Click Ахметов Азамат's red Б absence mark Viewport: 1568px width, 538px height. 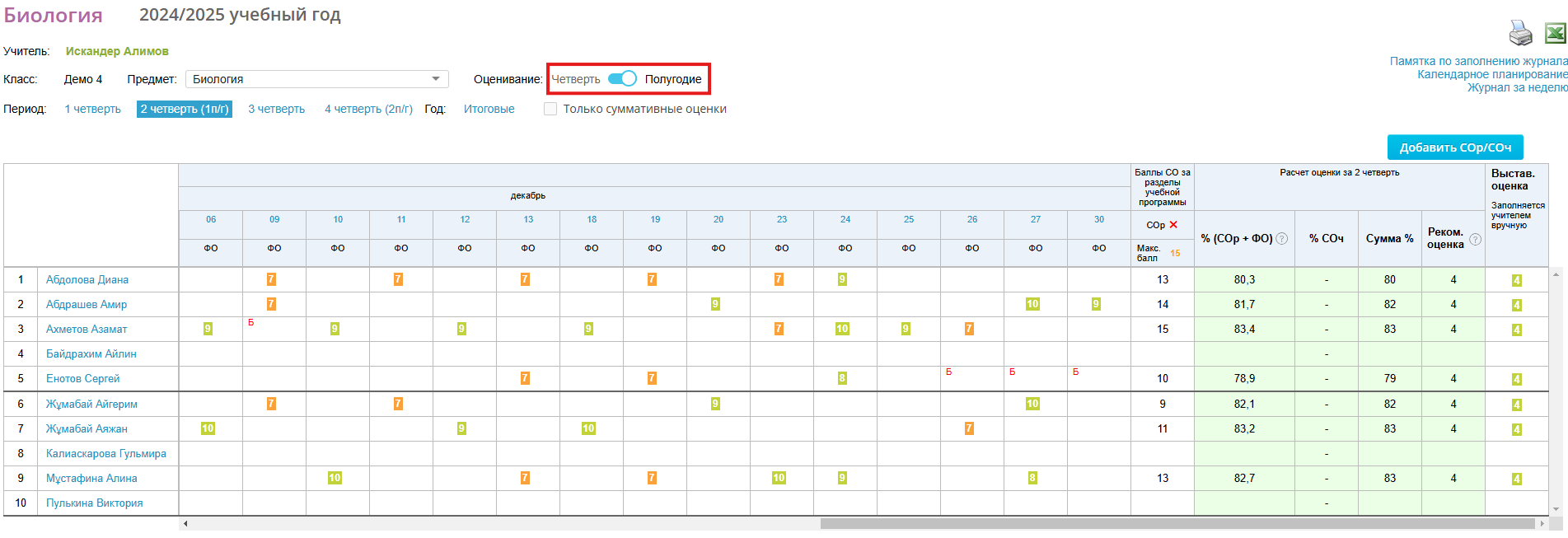coord(251,323)
